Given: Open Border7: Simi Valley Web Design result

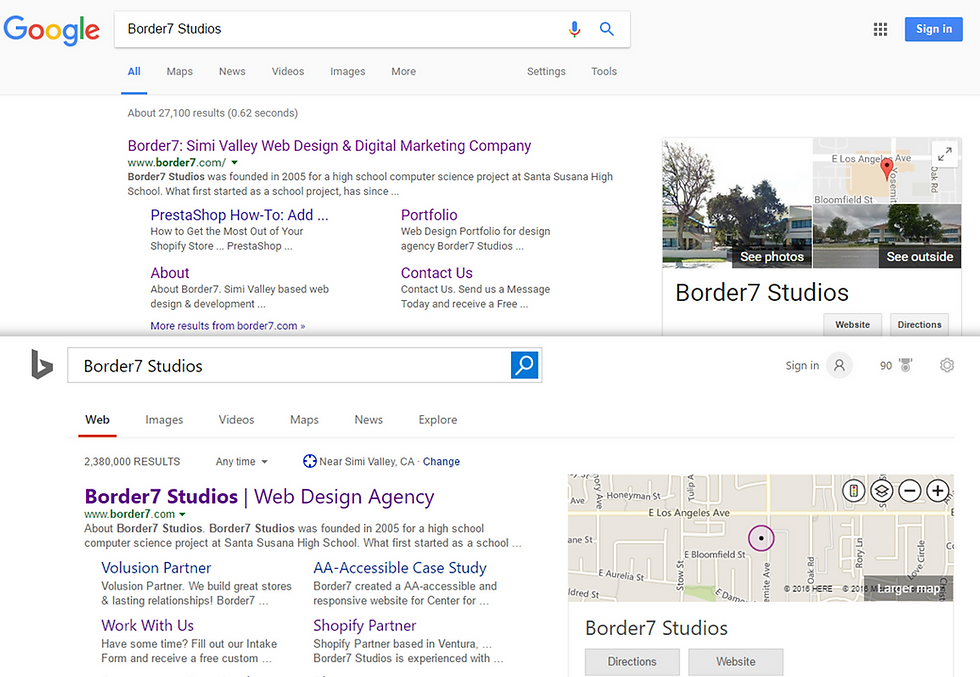Looking at the screenshot, I should pos(329,146).
